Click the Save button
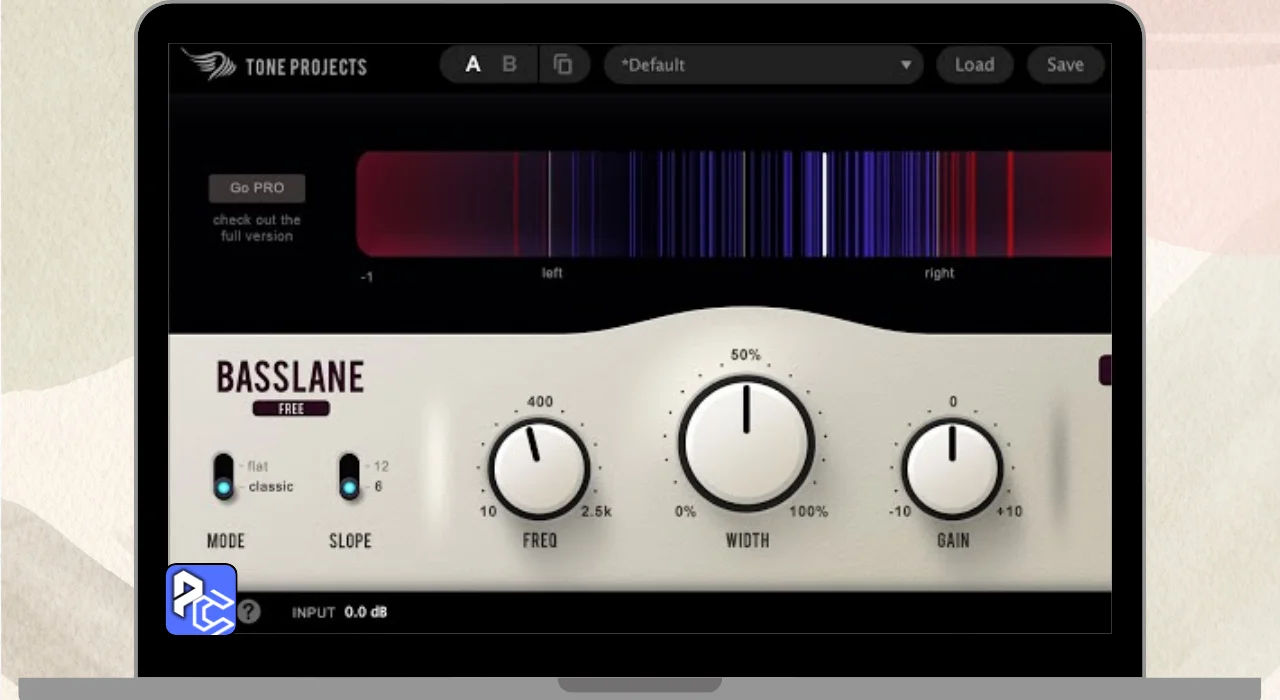Image resolution: width=1280 pixels, height=700 pixels. coord(1065,65)
